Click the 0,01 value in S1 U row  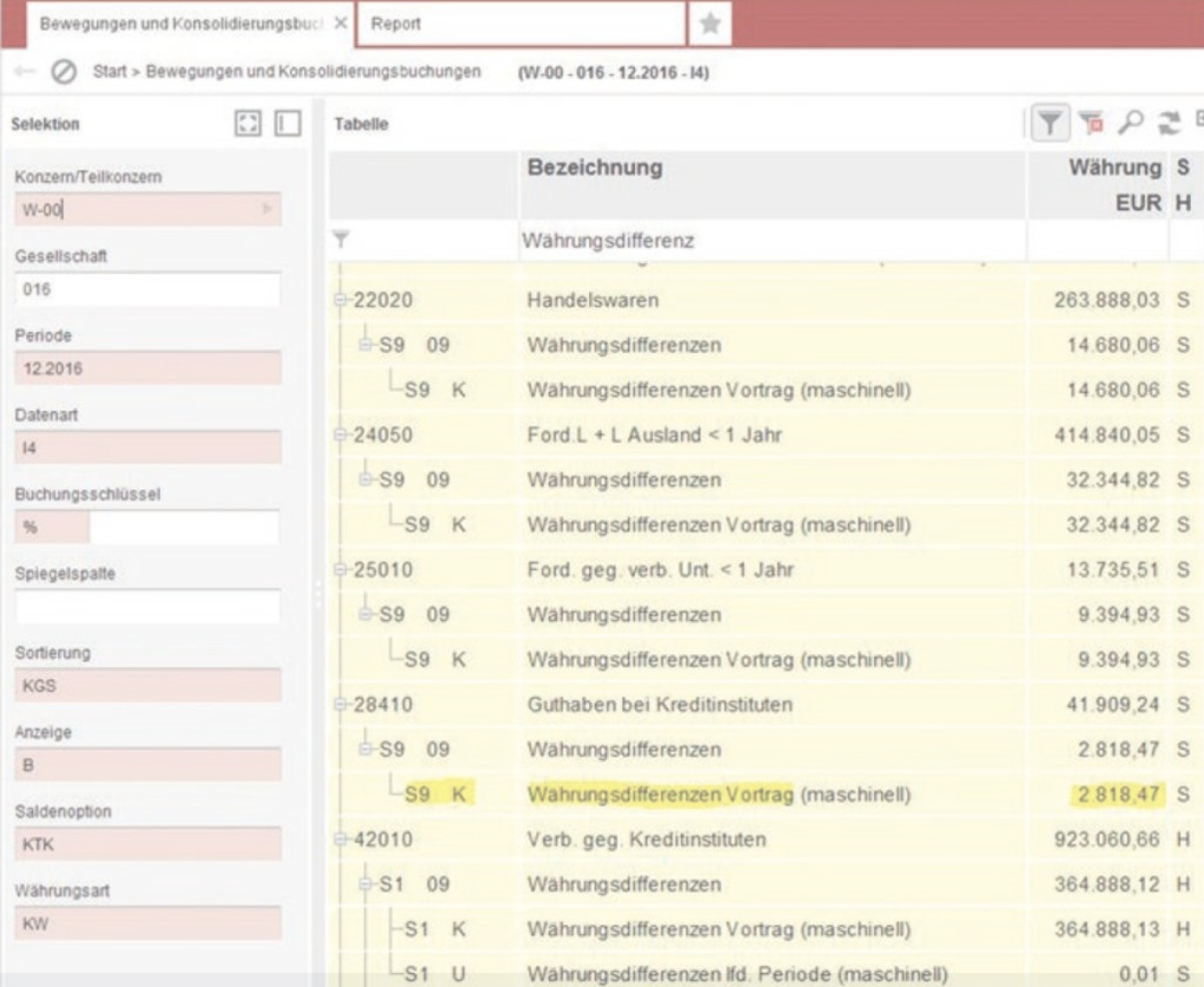tap(1140, 974)
